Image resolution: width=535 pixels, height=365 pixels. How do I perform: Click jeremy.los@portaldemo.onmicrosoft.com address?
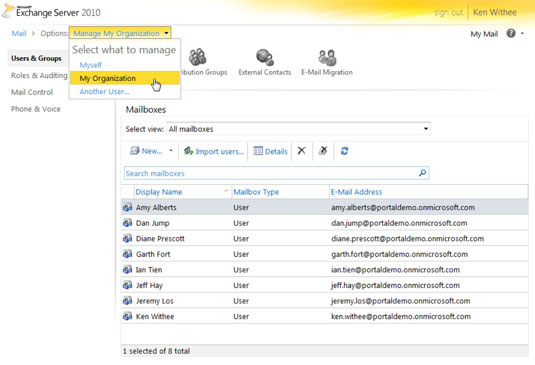[x=401, y=301]
